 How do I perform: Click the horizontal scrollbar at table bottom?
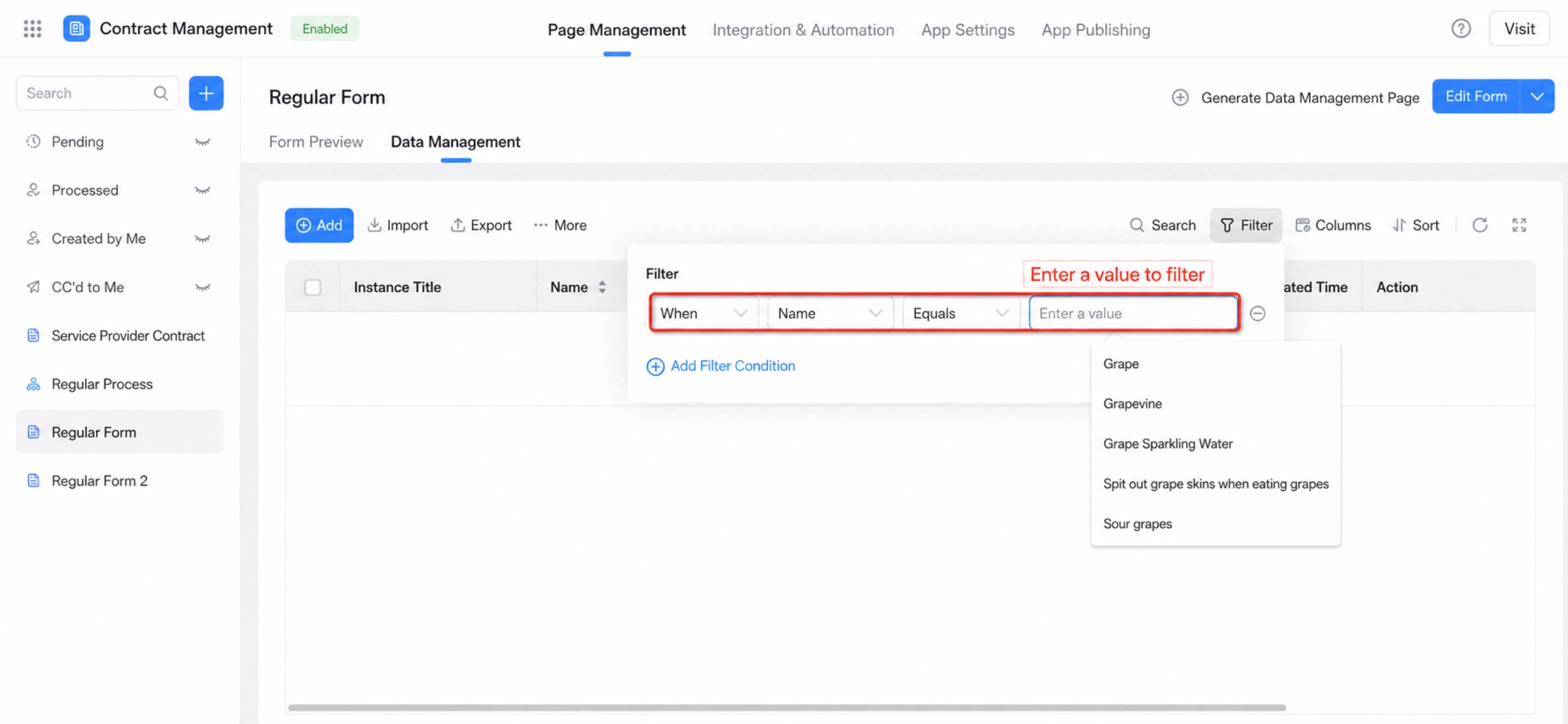click(786, 708)
